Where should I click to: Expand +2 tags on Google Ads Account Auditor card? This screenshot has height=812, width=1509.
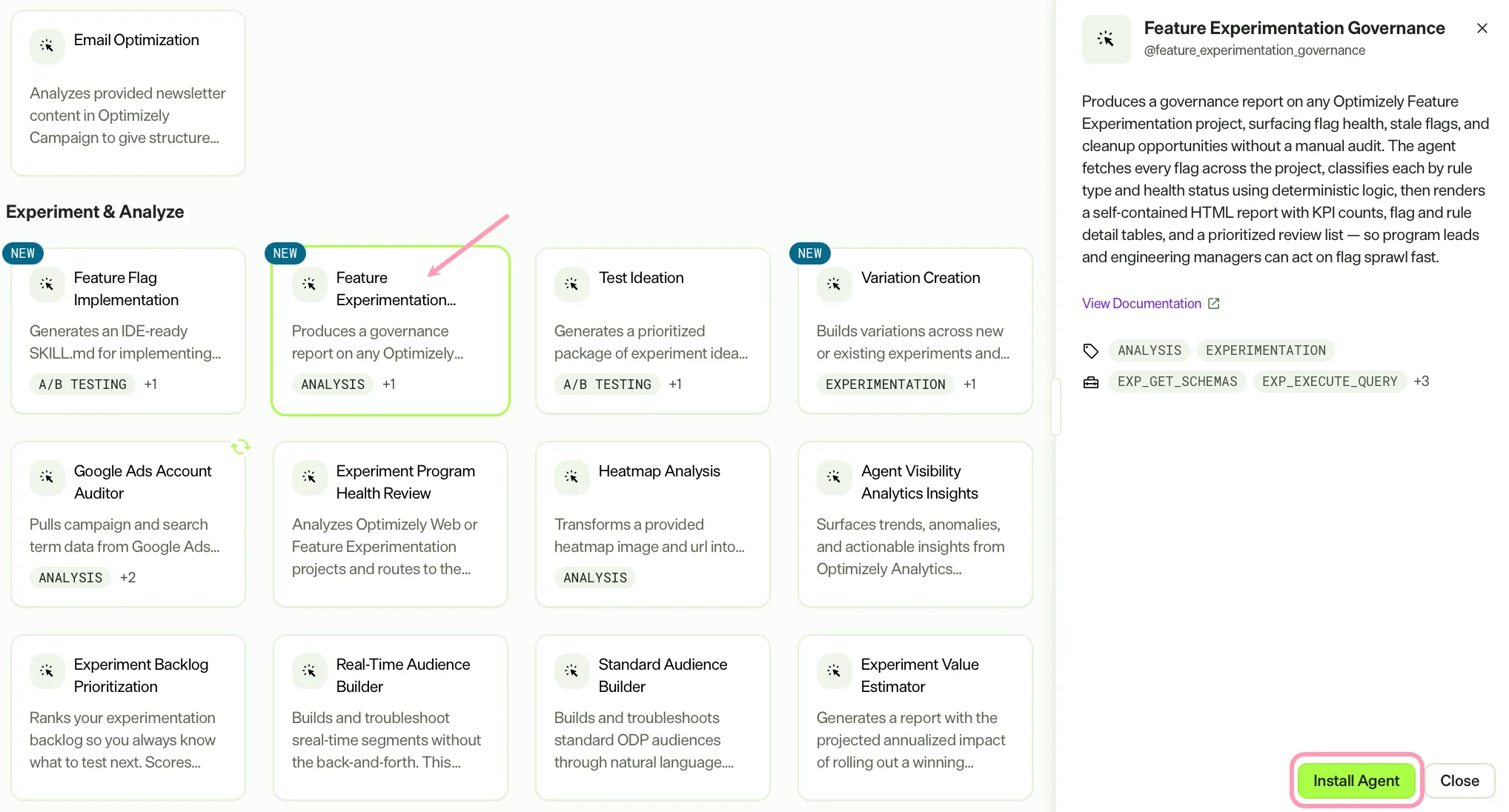pos(128,578)
